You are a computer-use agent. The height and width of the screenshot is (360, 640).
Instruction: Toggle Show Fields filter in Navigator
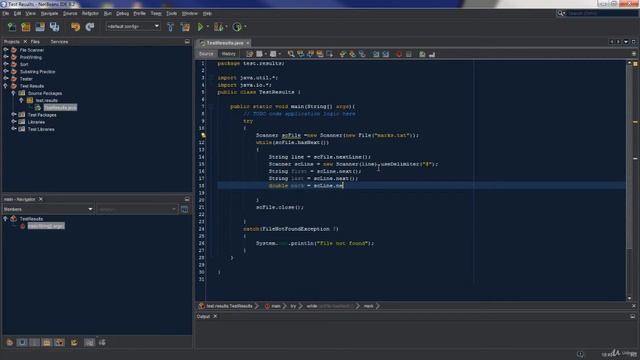click(22, 342)
